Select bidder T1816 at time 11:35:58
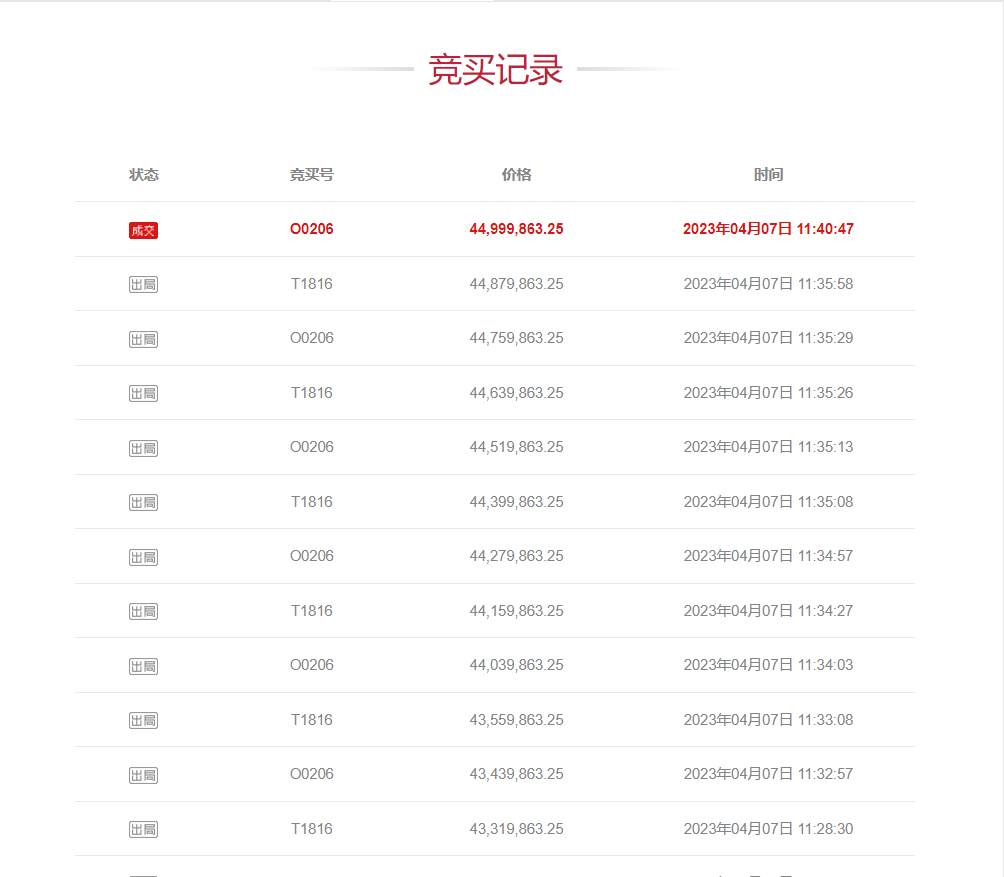Image resolution: width=1004 pixels, height=877 pixels. (x=312, y=284)
